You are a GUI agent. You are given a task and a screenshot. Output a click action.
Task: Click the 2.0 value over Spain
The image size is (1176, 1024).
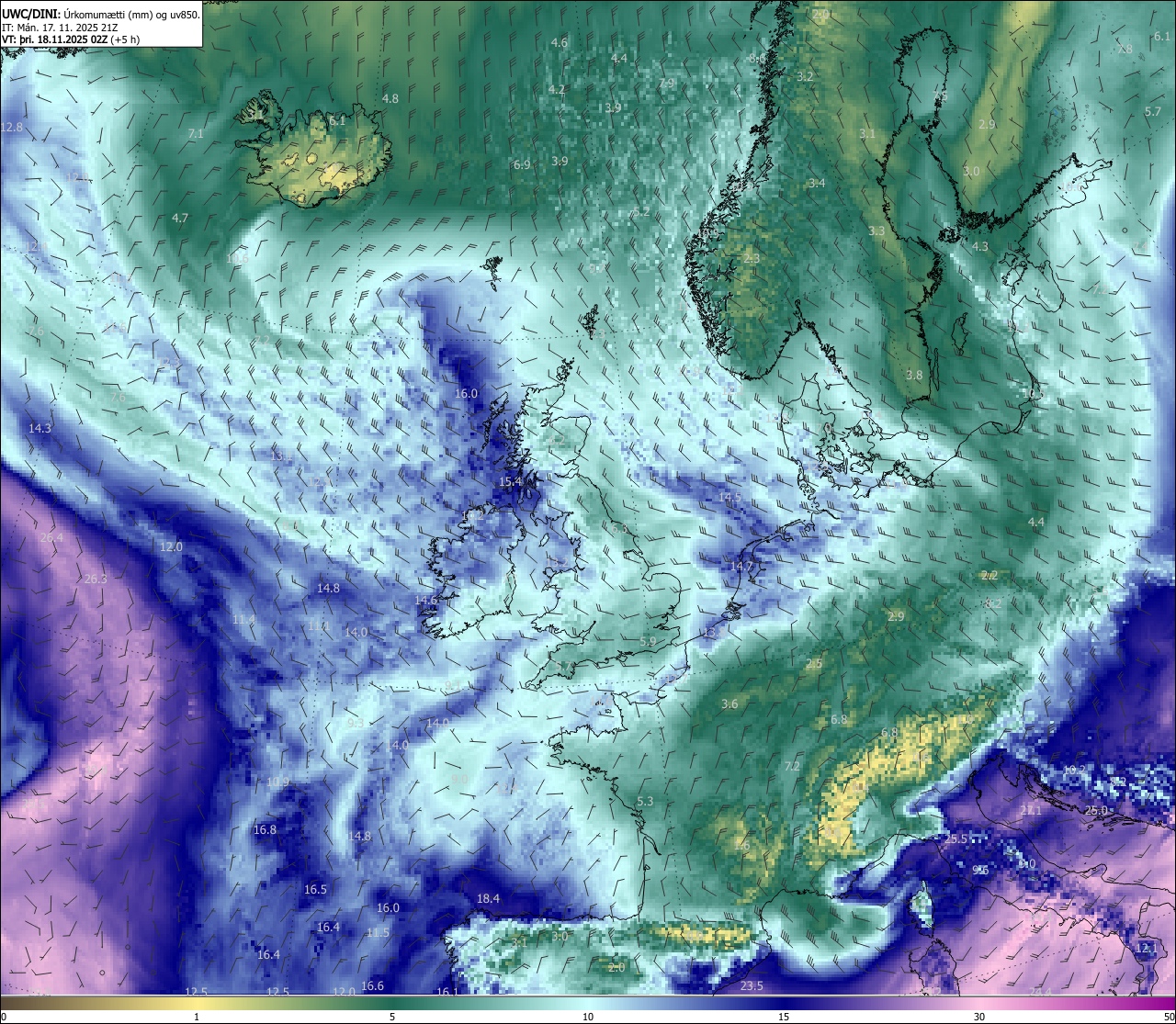[616, 967]
